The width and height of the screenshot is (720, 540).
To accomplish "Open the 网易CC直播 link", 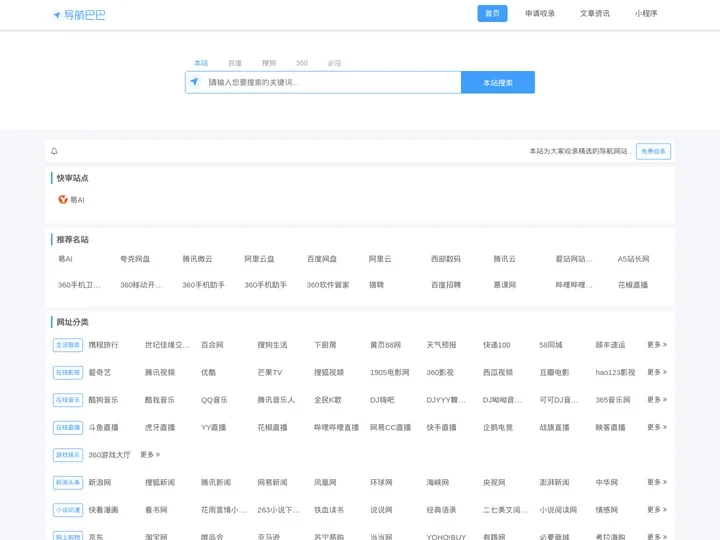I will pyautogui.click(x=390, y=428).
